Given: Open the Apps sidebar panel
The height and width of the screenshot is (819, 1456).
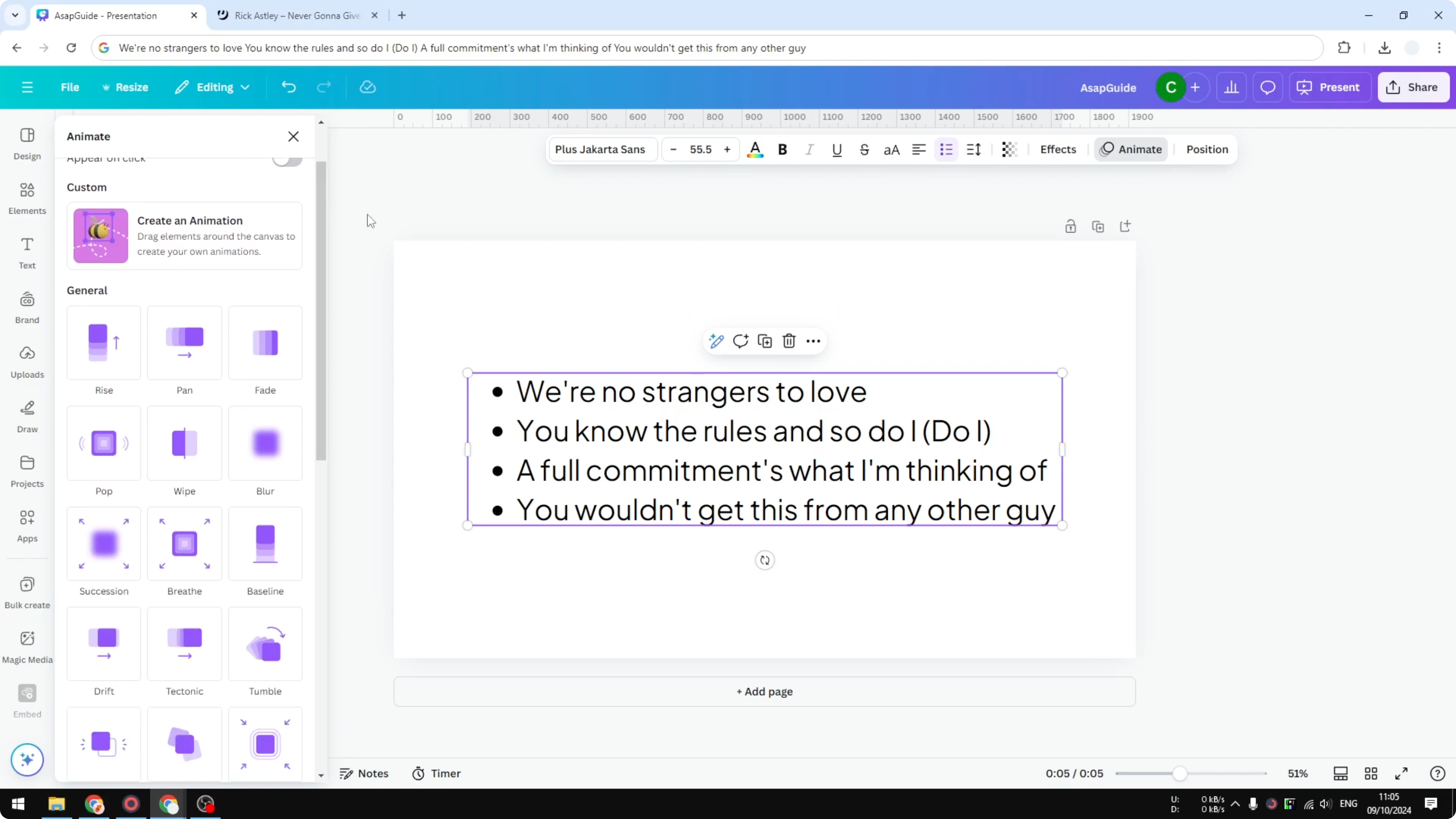Looking at the screenshot, I should 27,526.
